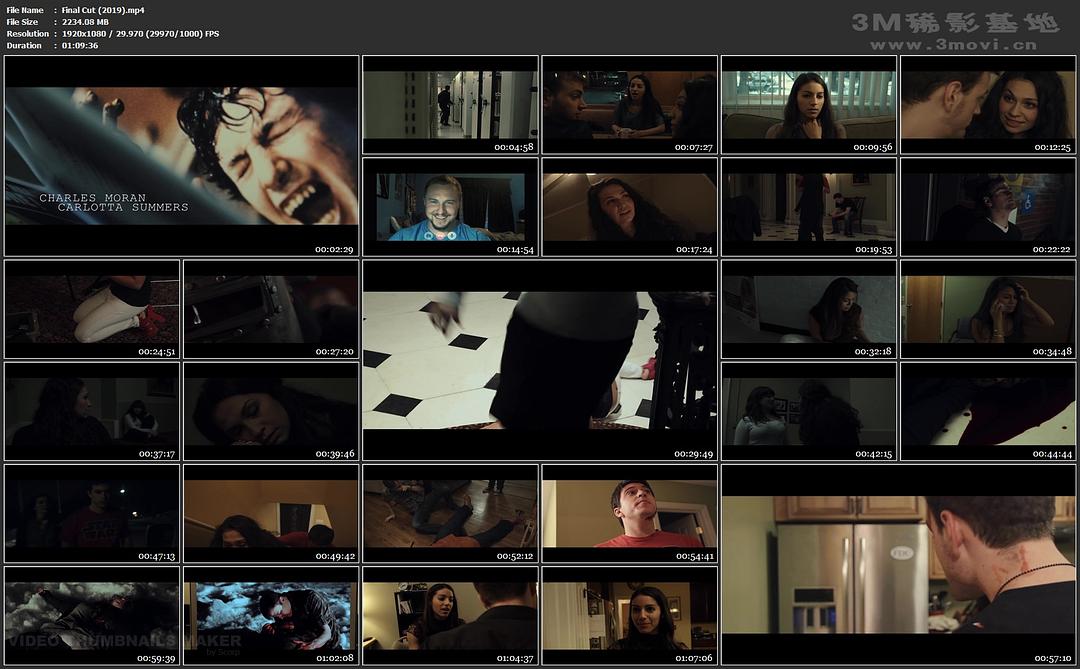The height and width of the screenshot is (669, 1080).
Task: Click the frame timestamped 00:09:56
Action: point(809,105)
